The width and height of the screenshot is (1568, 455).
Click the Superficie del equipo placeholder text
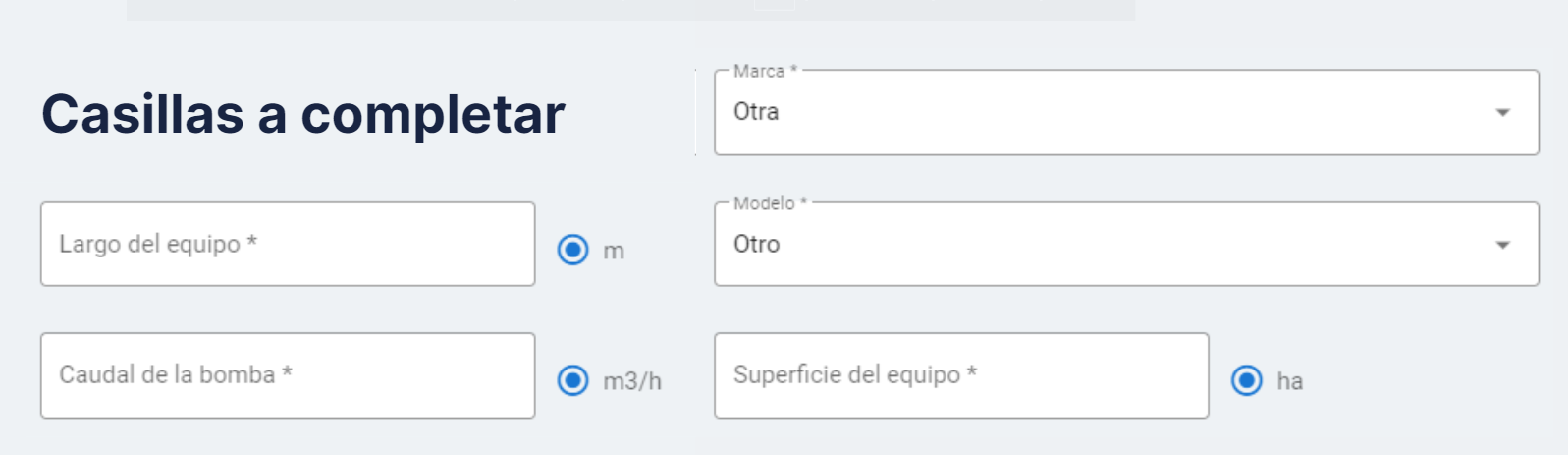point(854,374)
